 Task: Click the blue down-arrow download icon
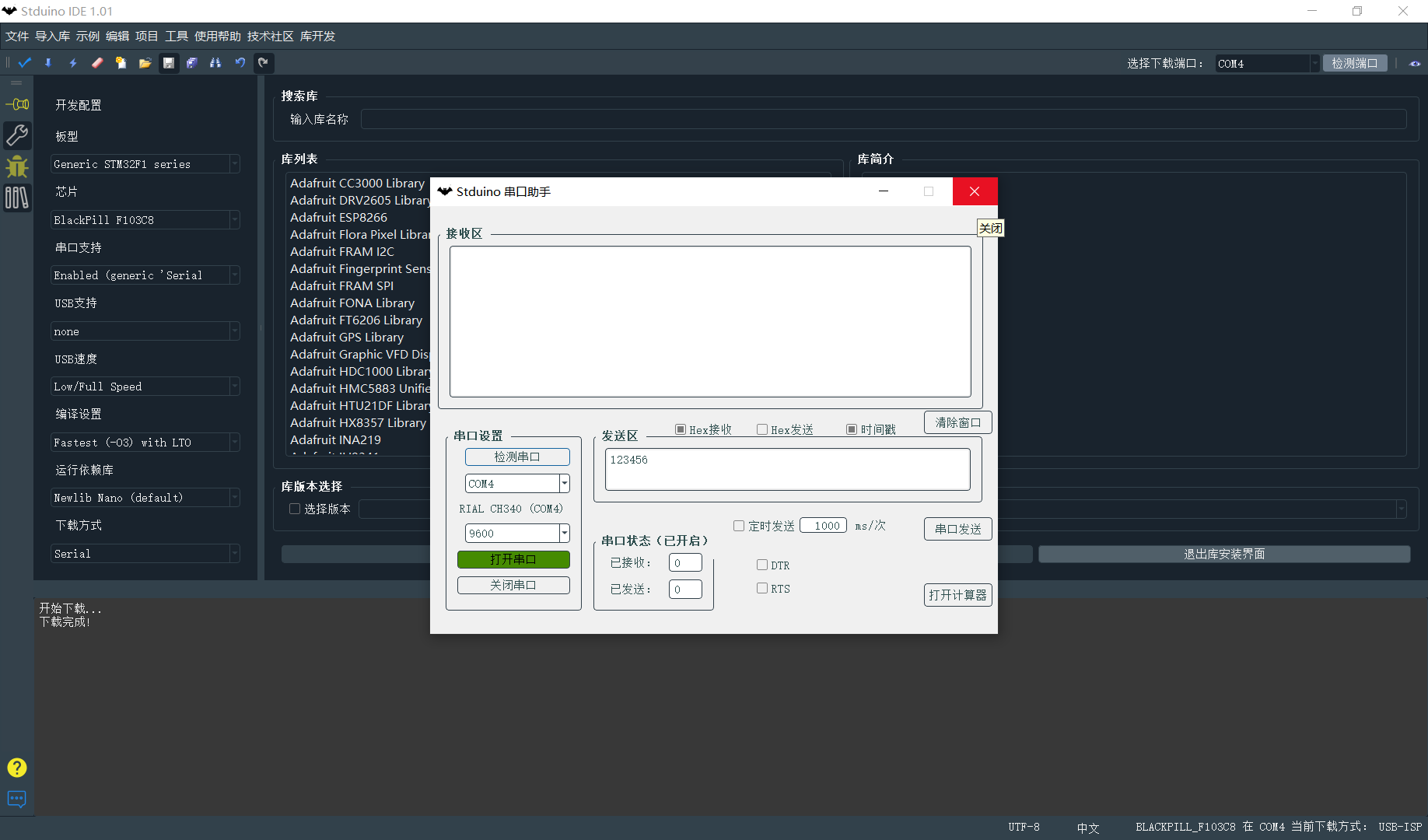pyautogui.click(x=48, y=63)
